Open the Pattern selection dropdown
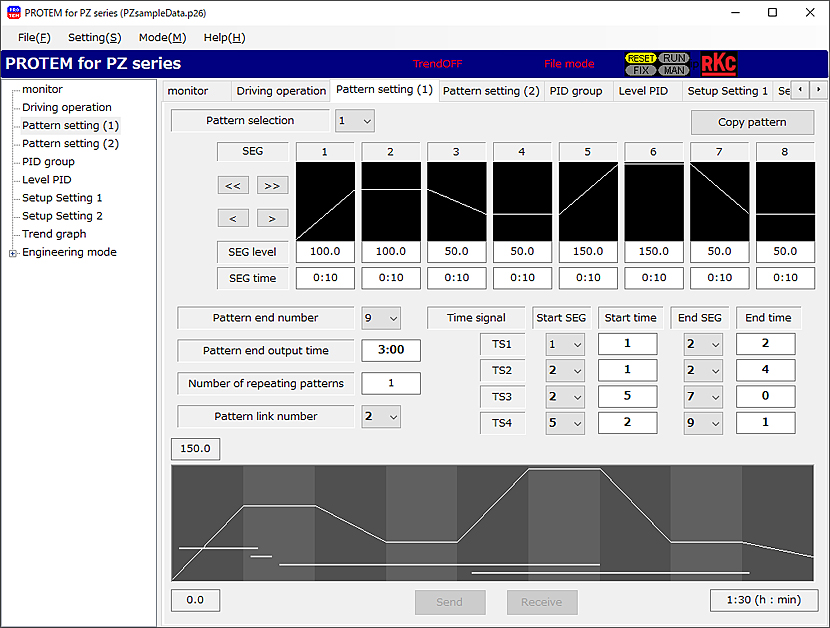Screen dimensions: 830x628 pos(355,121)
